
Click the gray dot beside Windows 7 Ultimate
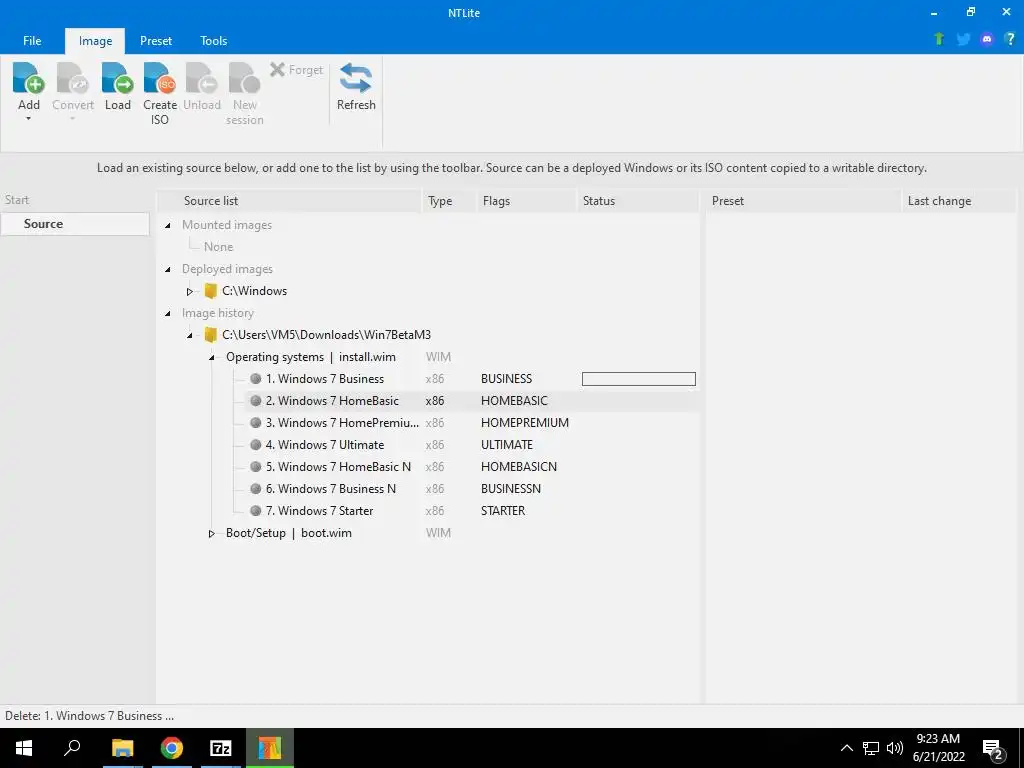click(255, 445)
